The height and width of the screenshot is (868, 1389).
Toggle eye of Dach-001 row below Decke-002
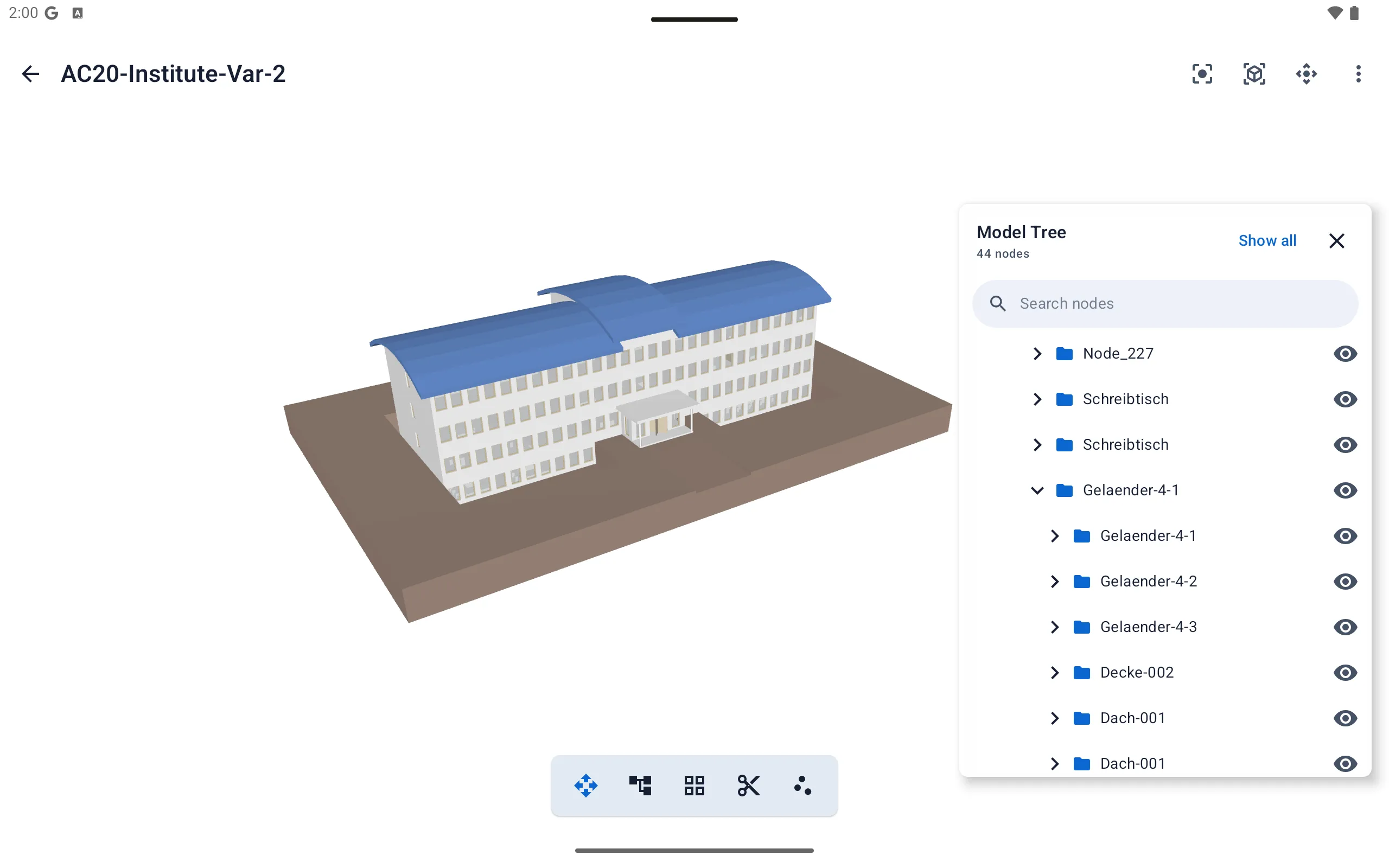coord(1345,718)
